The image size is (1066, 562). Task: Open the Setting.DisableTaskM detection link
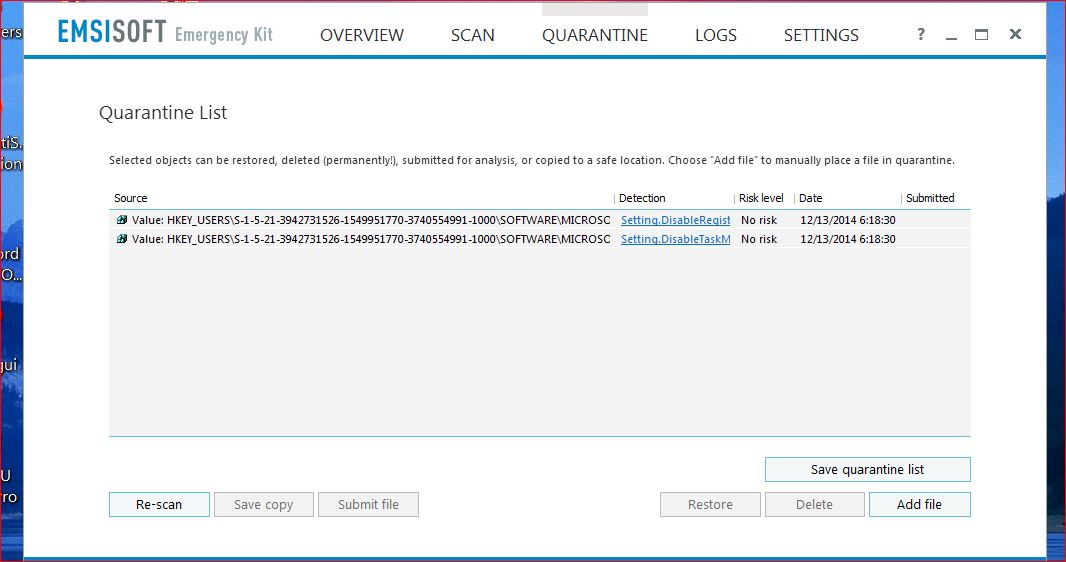pos(675,239)
